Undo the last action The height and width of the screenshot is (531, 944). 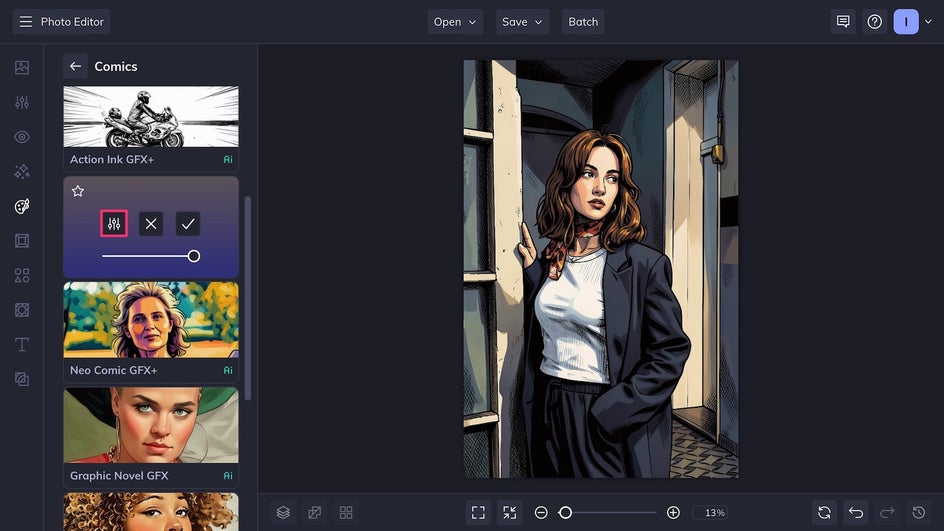click(x=856, y=512)
